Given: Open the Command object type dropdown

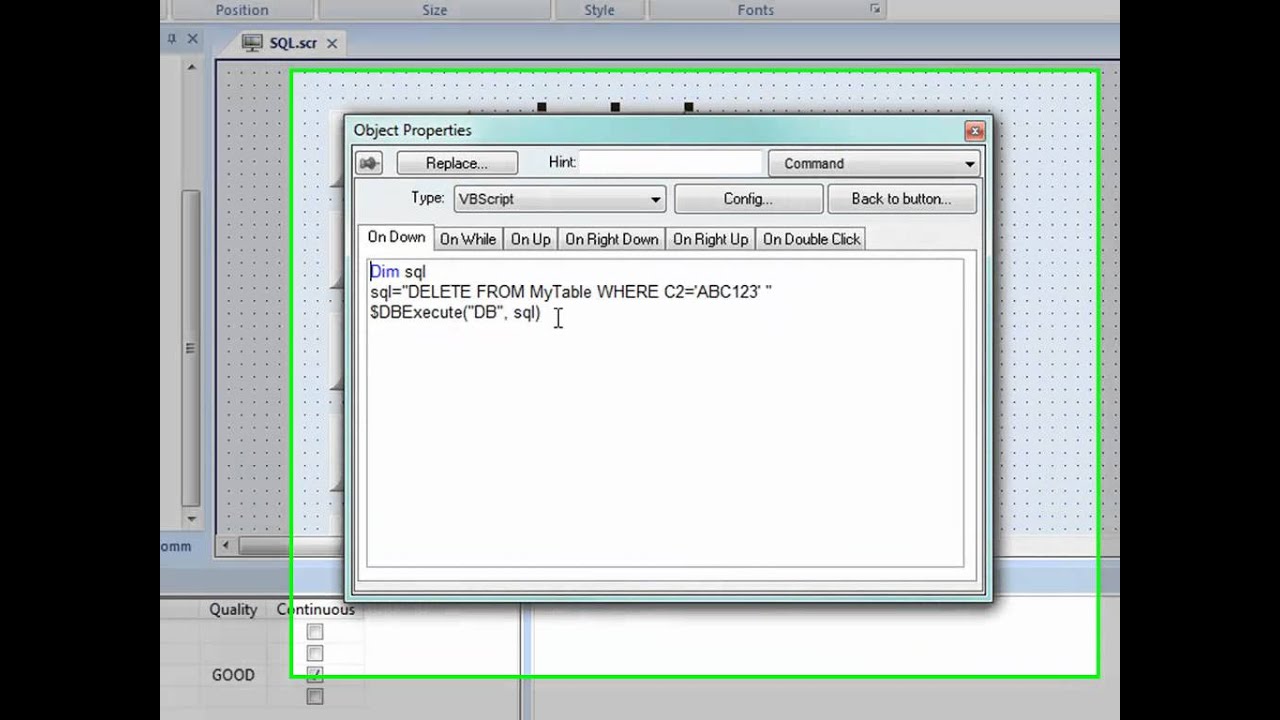Looking at the screenshot, I should click(x=874, y=163).
